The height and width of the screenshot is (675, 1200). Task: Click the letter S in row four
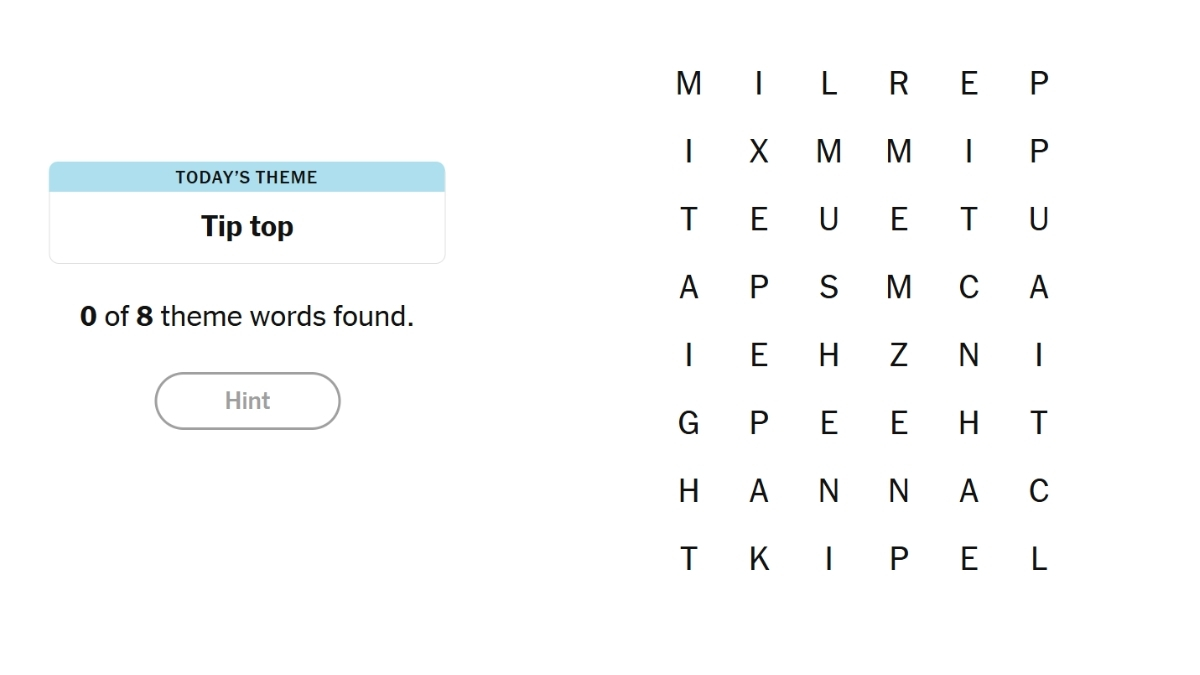[828, 287]
